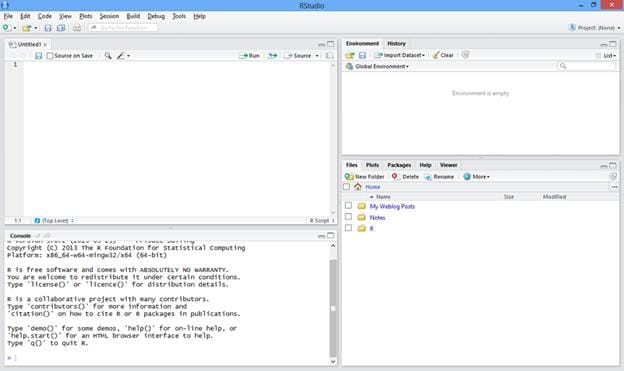This screenshot has height=371, width=624.
Task: Check the box next to My Weblog Posts
Action: point(348,205)
